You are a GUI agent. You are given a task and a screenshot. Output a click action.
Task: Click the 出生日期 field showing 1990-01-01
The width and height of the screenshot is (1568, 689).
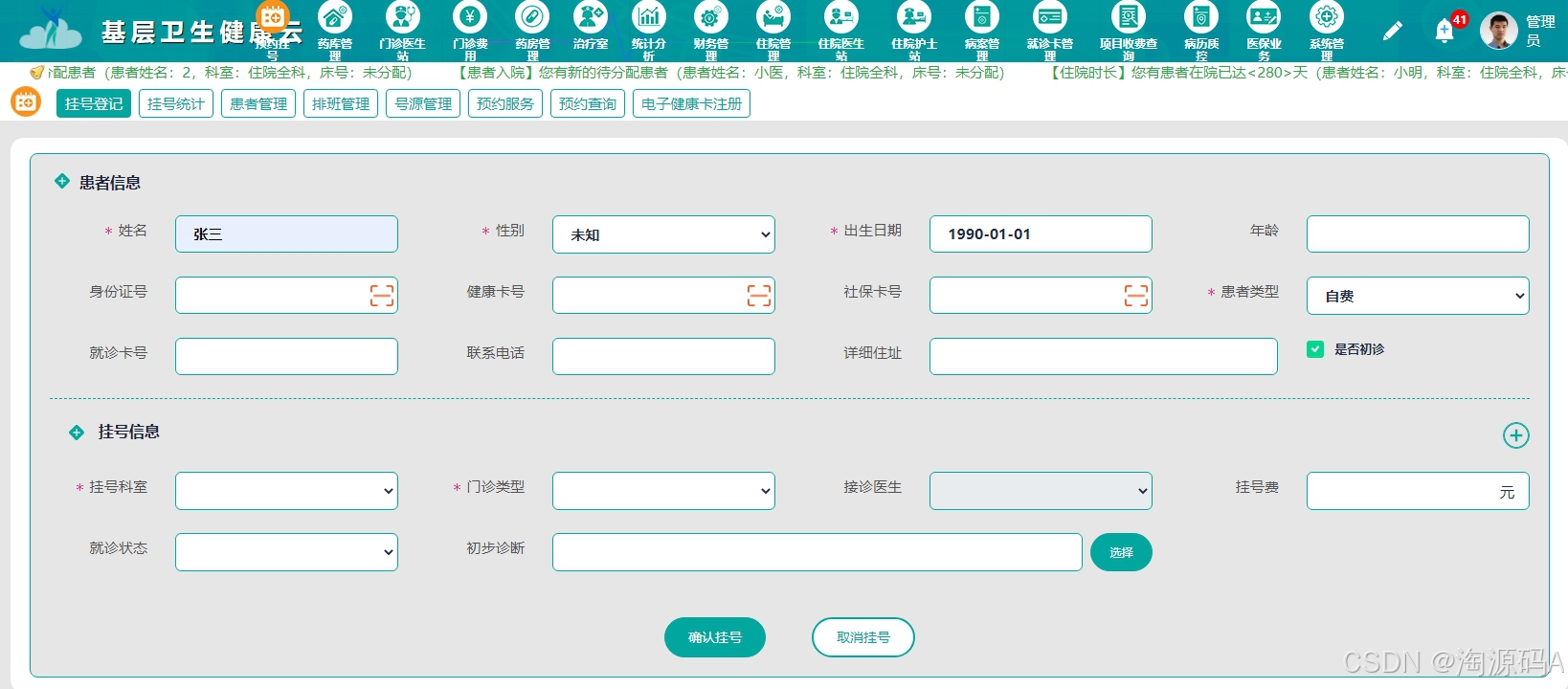coord(1041,233)
